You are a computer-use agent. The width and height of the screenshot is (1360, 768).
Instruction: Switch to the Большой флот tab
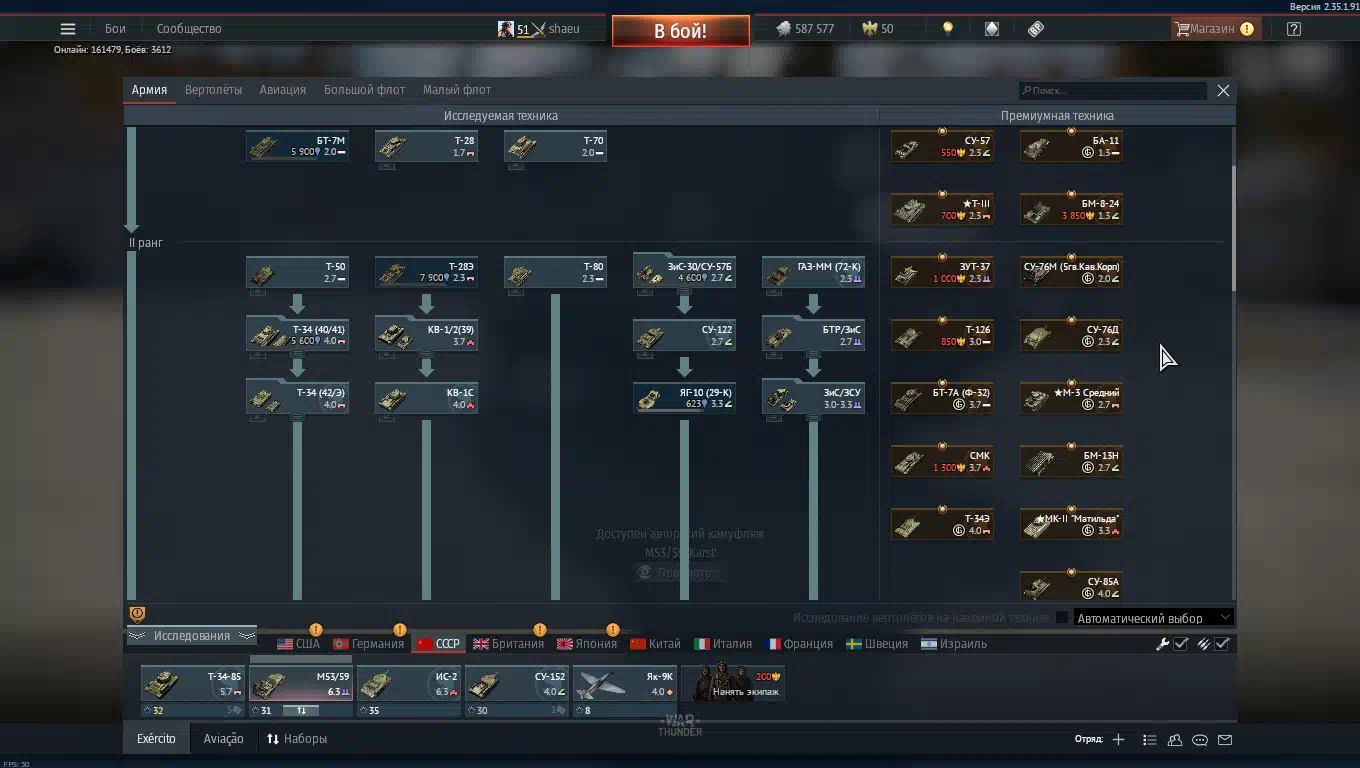pyautogui.click(x=364, y=90)
